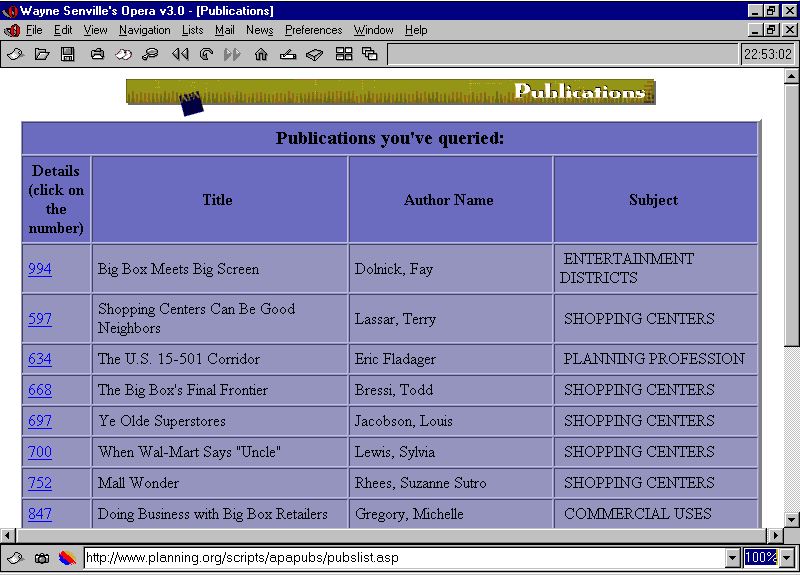800x575 pixels.
Task: Open the Navigation menu
Action: (144, 30)
